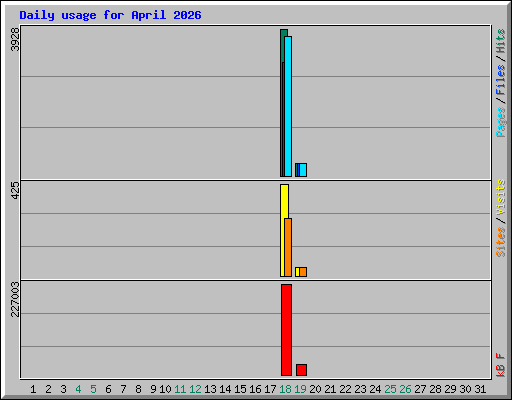Click the tall red KB bar for day 18

286,330
